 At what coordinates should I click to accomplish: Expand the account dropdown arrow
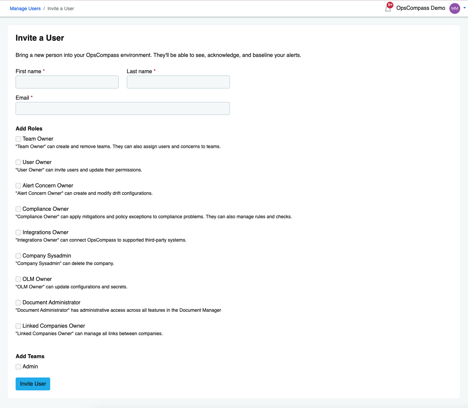point(464,8)
